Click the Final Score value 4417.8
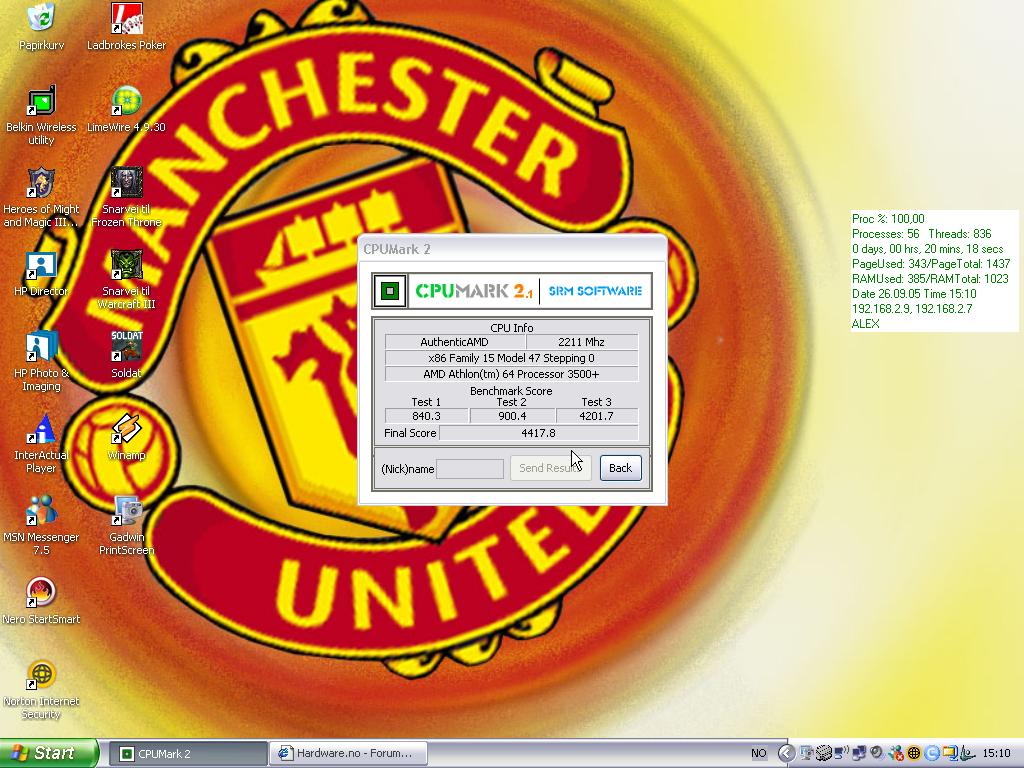 (538, 433)
